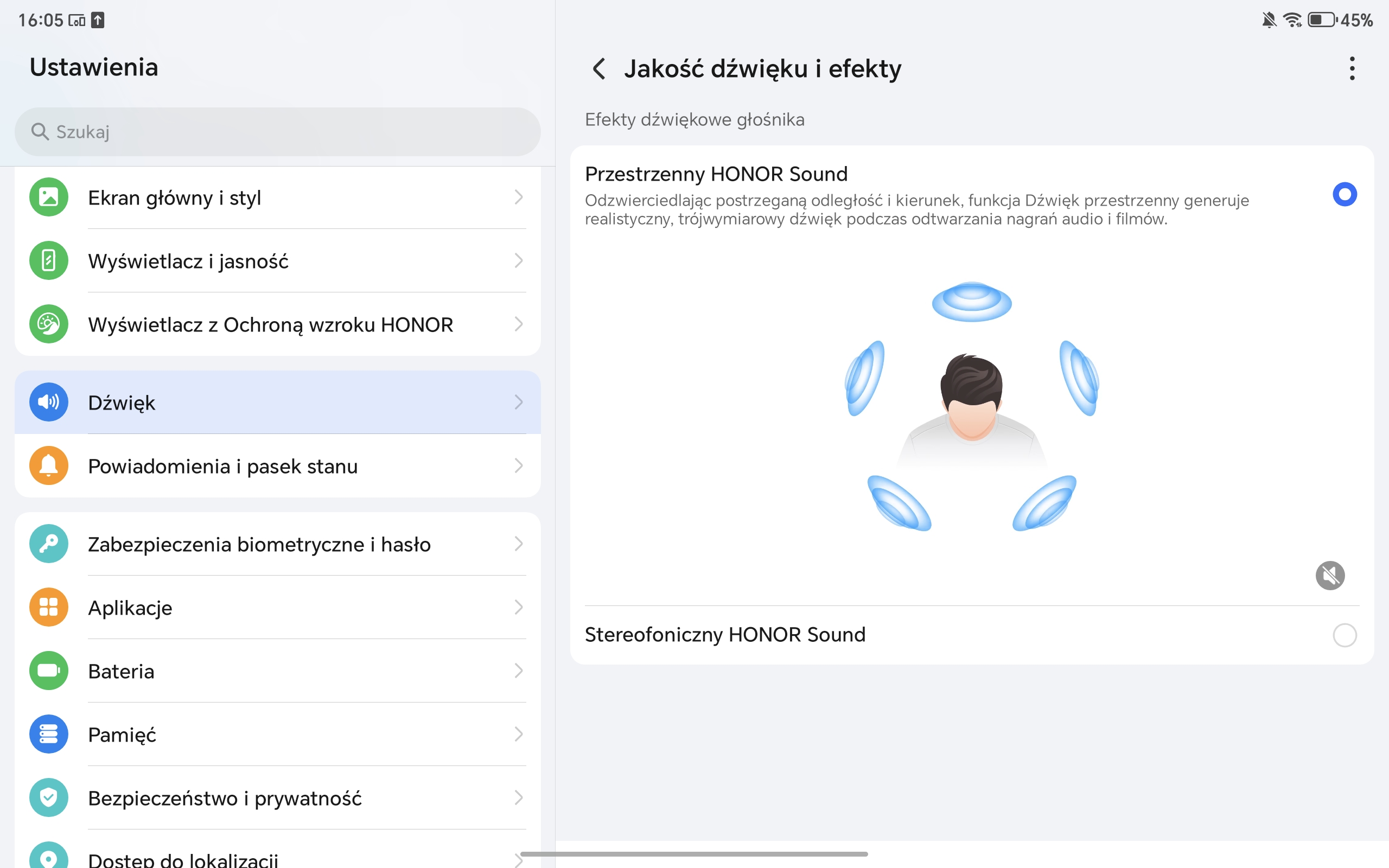The image size is (1389, 868).
Task: Tap the Wi-Fi icon in status bar
Action: [1292, 20]
